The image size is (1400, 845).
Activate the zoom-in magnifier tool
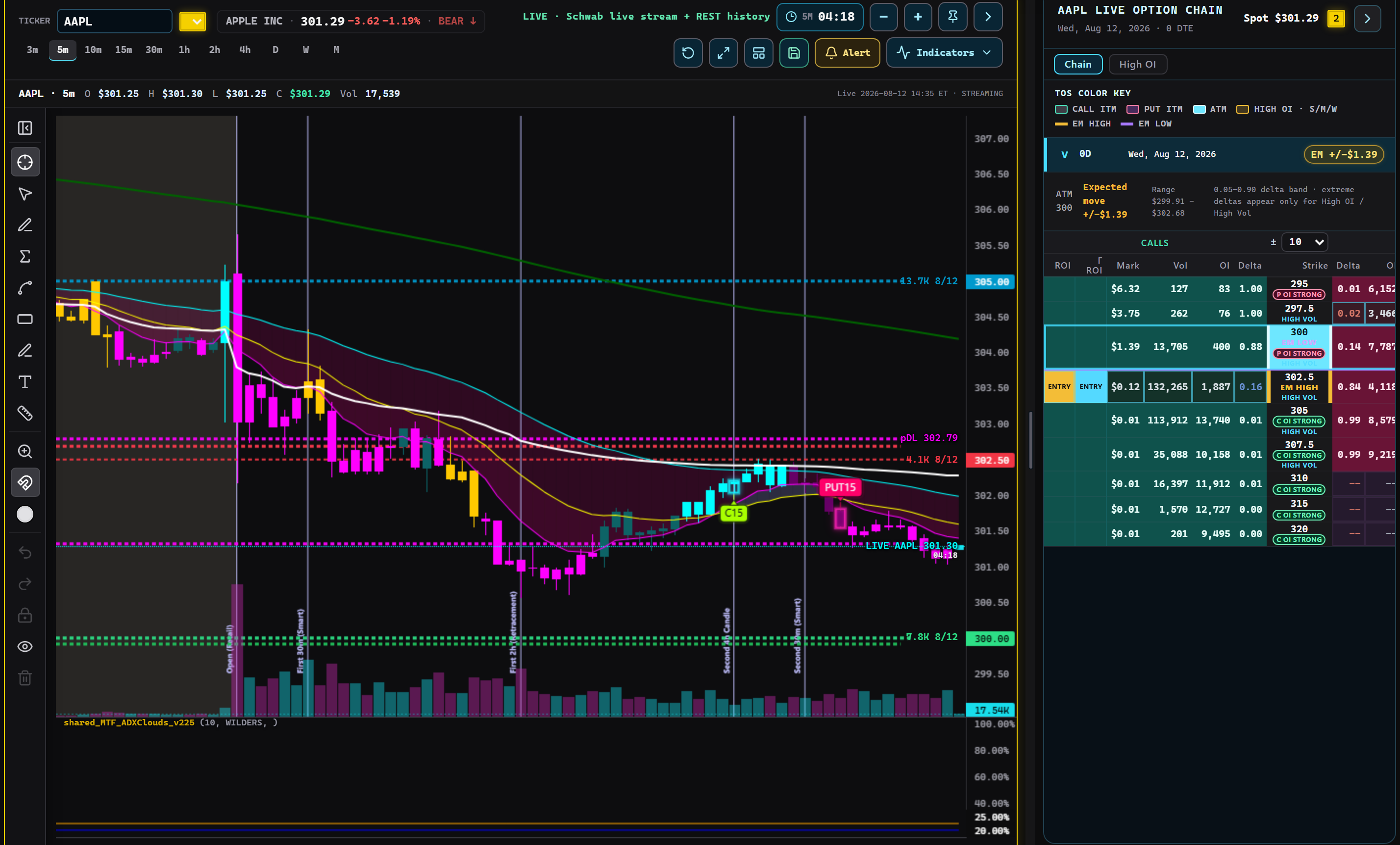25,451
